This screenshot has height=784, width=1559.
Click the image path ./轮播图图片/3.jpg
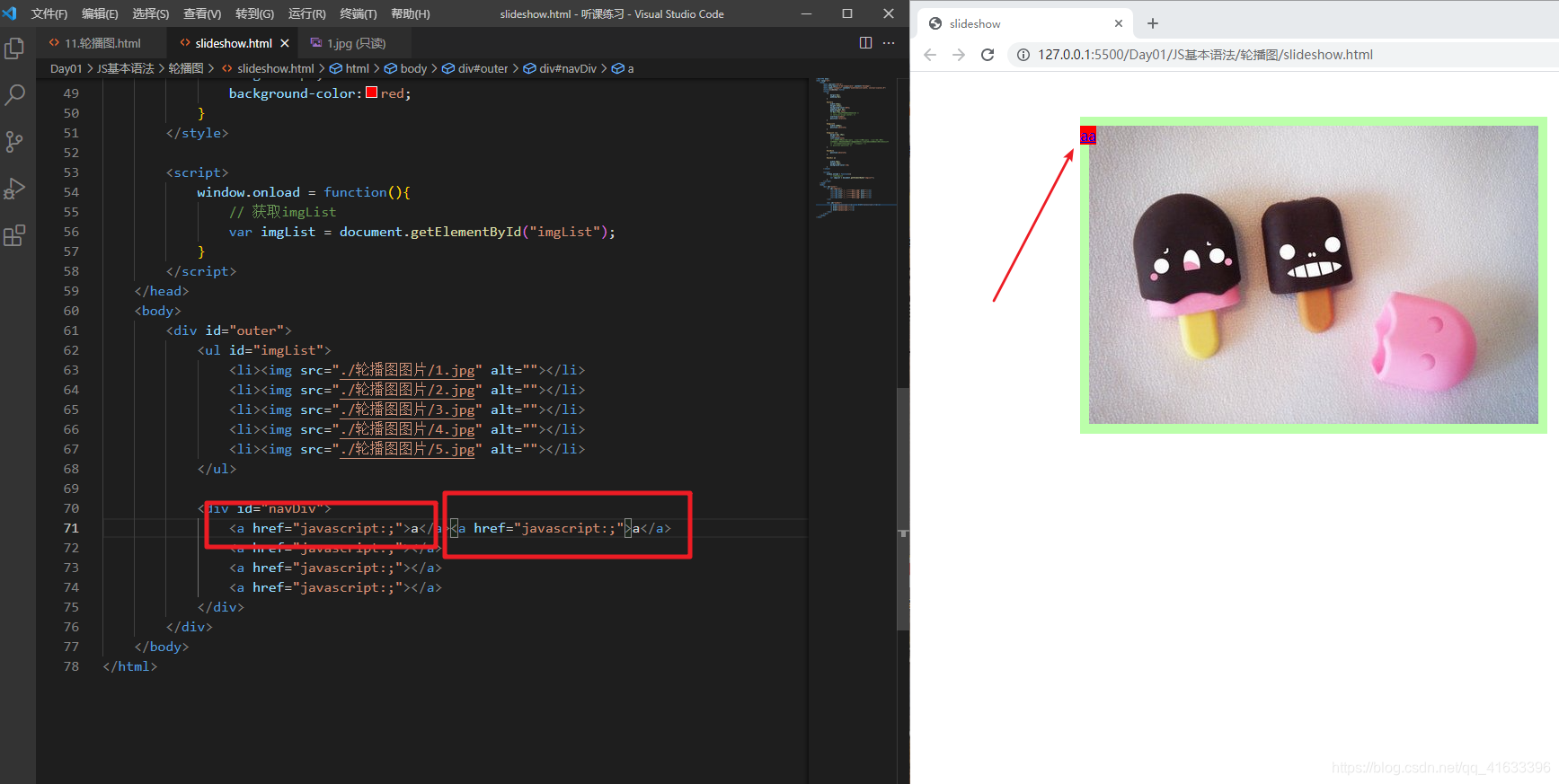click(407, 410)
